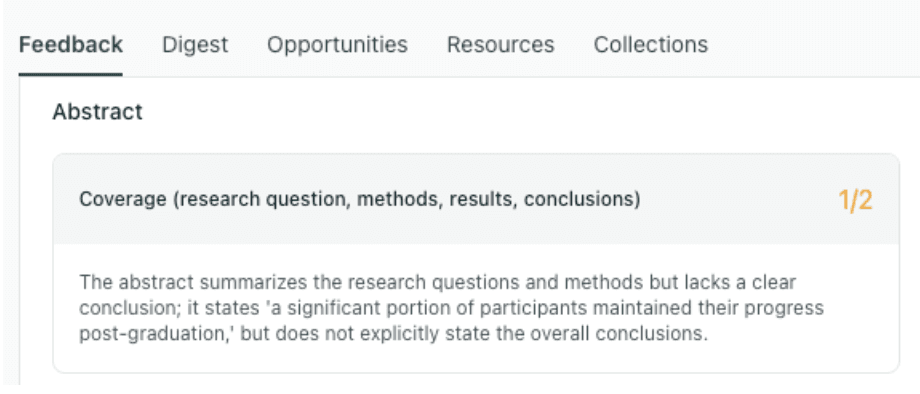Click the orange 1/2 score
Screen dimensions: 920x394
(x=855, y=201)
